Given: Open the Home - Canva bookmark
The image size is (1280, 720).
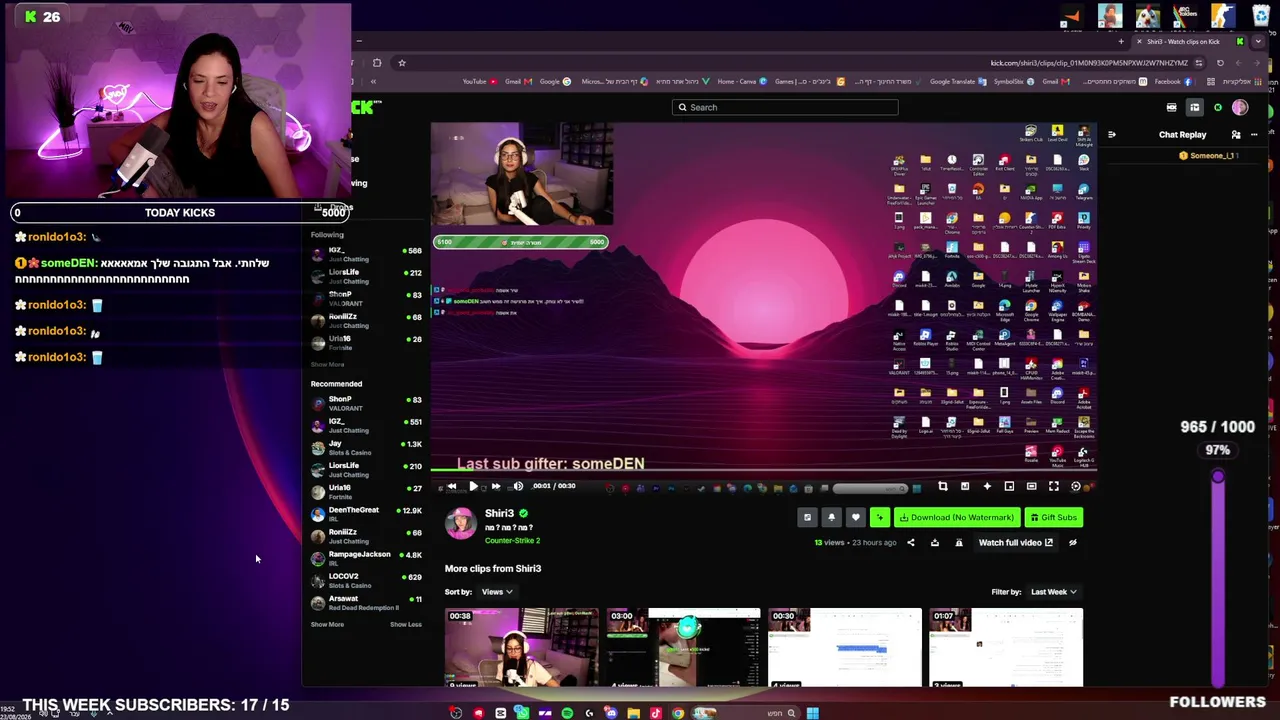Looking at the screenshot, I should click(743, 82).
